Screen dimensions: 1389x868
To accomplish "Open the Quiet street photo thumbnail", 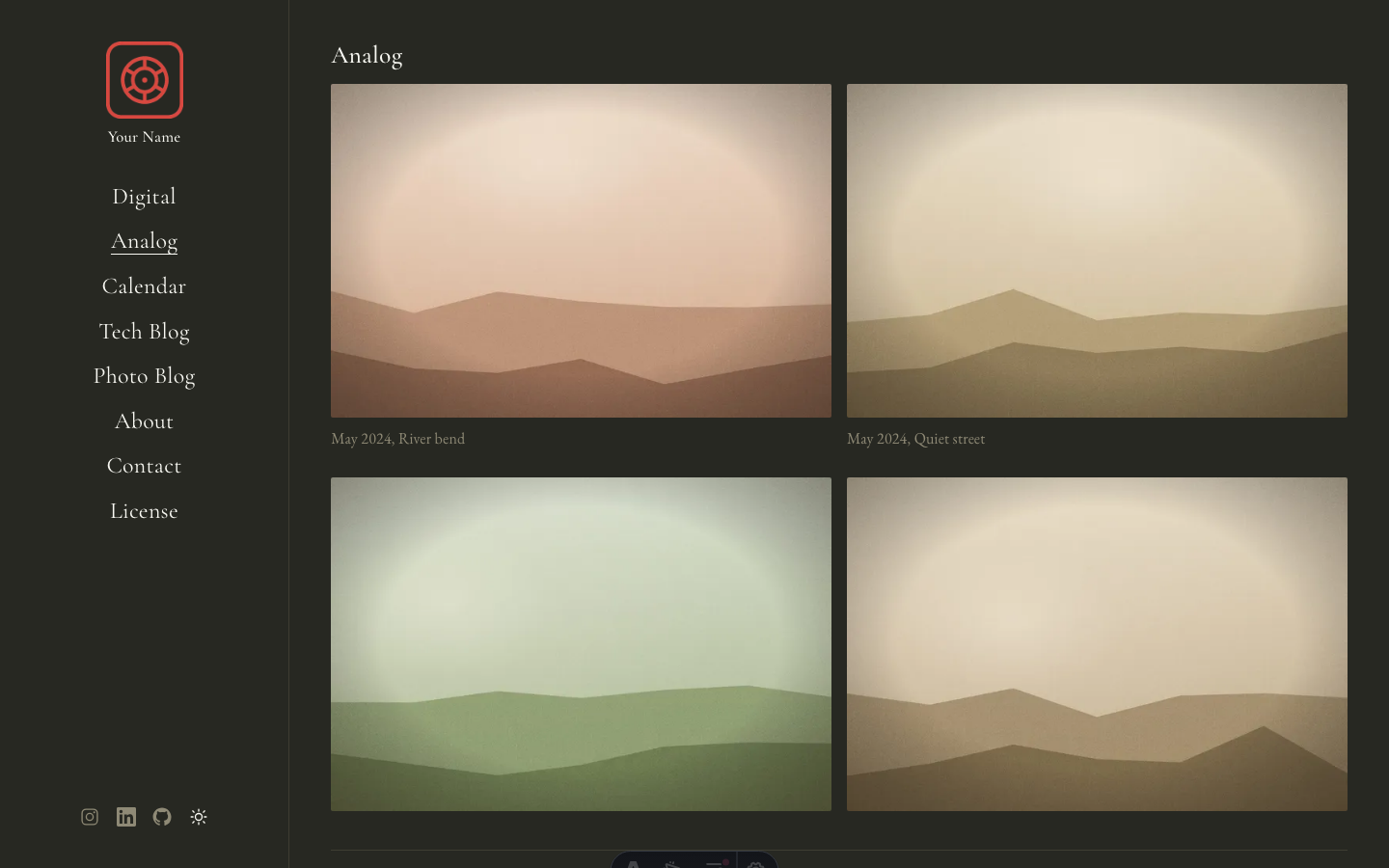I will point(1097,251).
